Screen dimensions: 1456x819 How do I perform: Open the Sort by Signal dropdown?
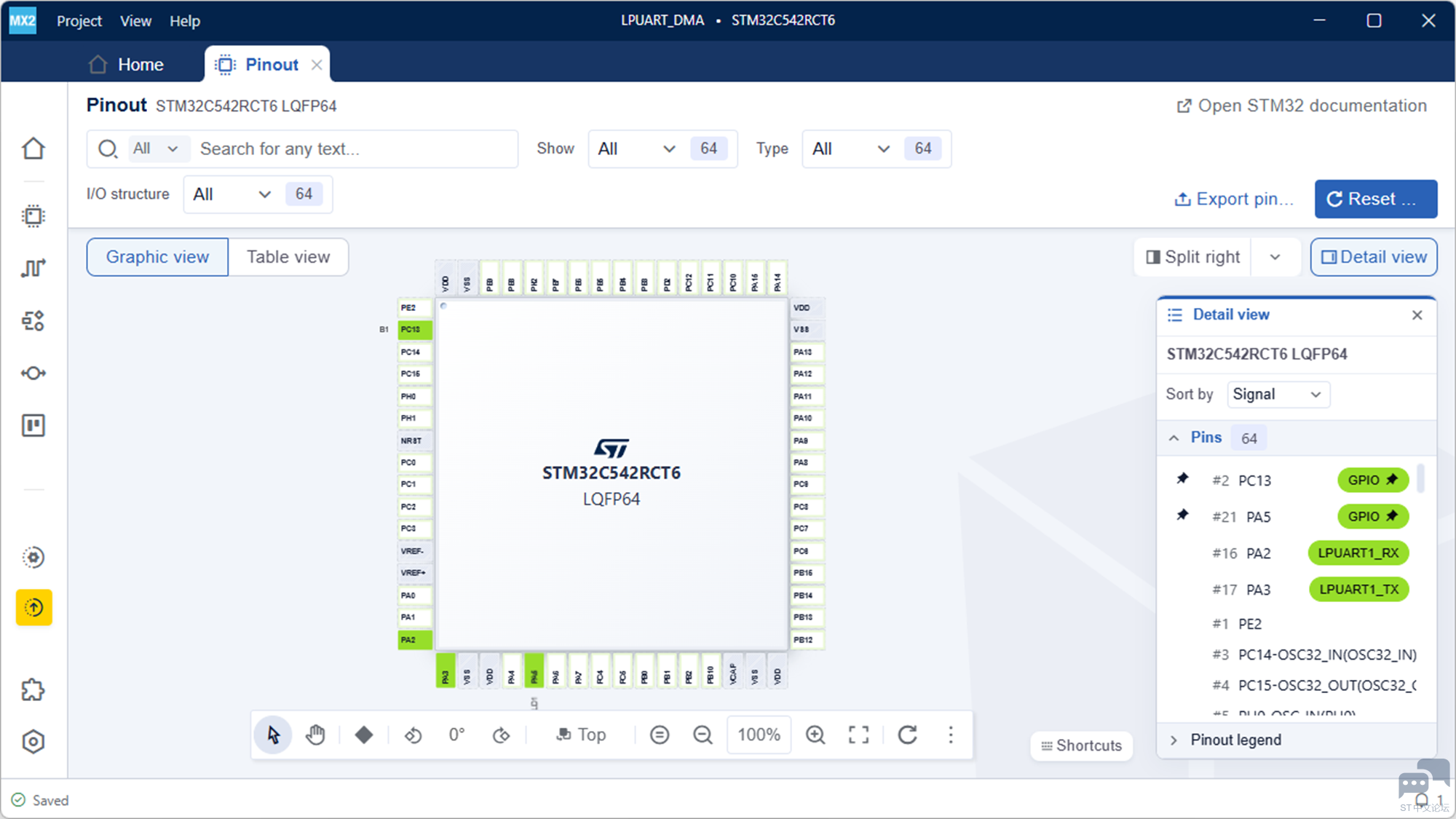coord(1278,394)
